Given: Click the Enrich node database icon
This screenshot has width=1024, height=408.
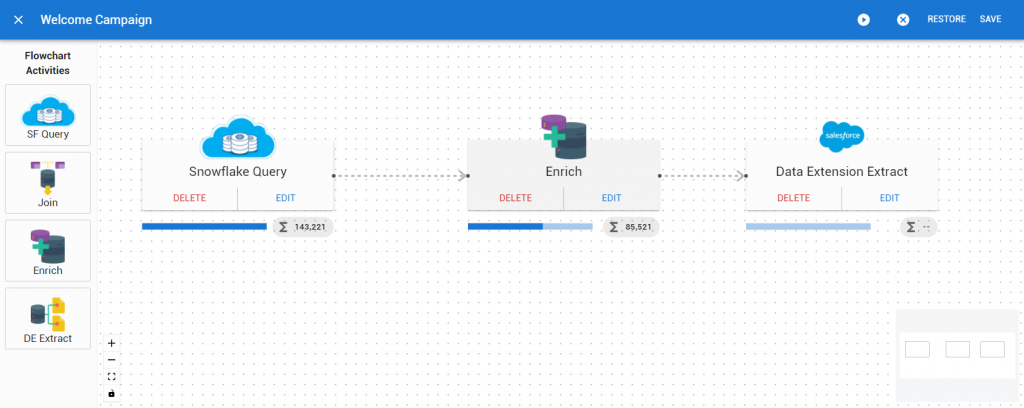Looking at the screenshot, I should 564,136.
